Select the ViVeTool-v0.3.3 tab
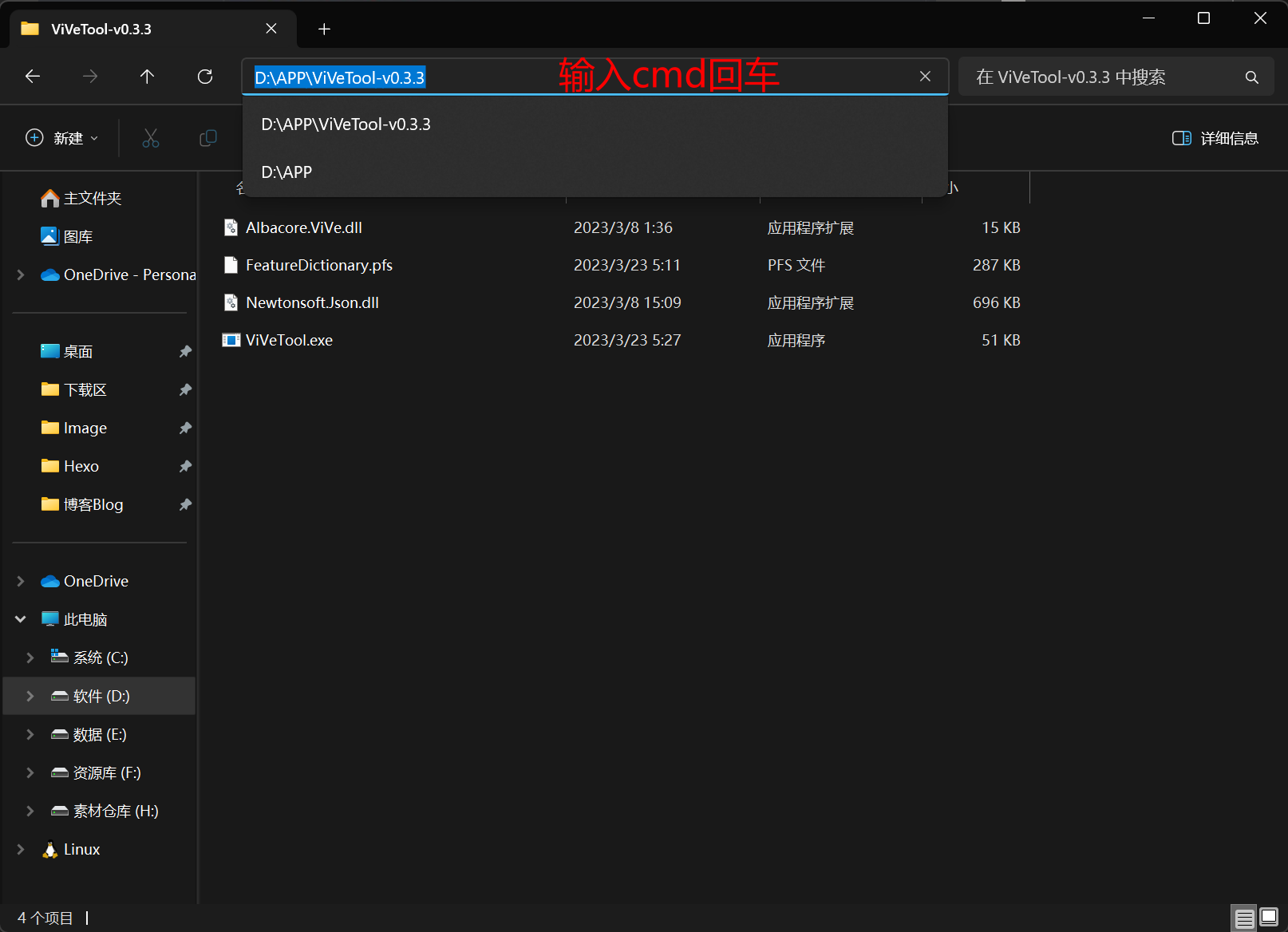 [153, 29]
